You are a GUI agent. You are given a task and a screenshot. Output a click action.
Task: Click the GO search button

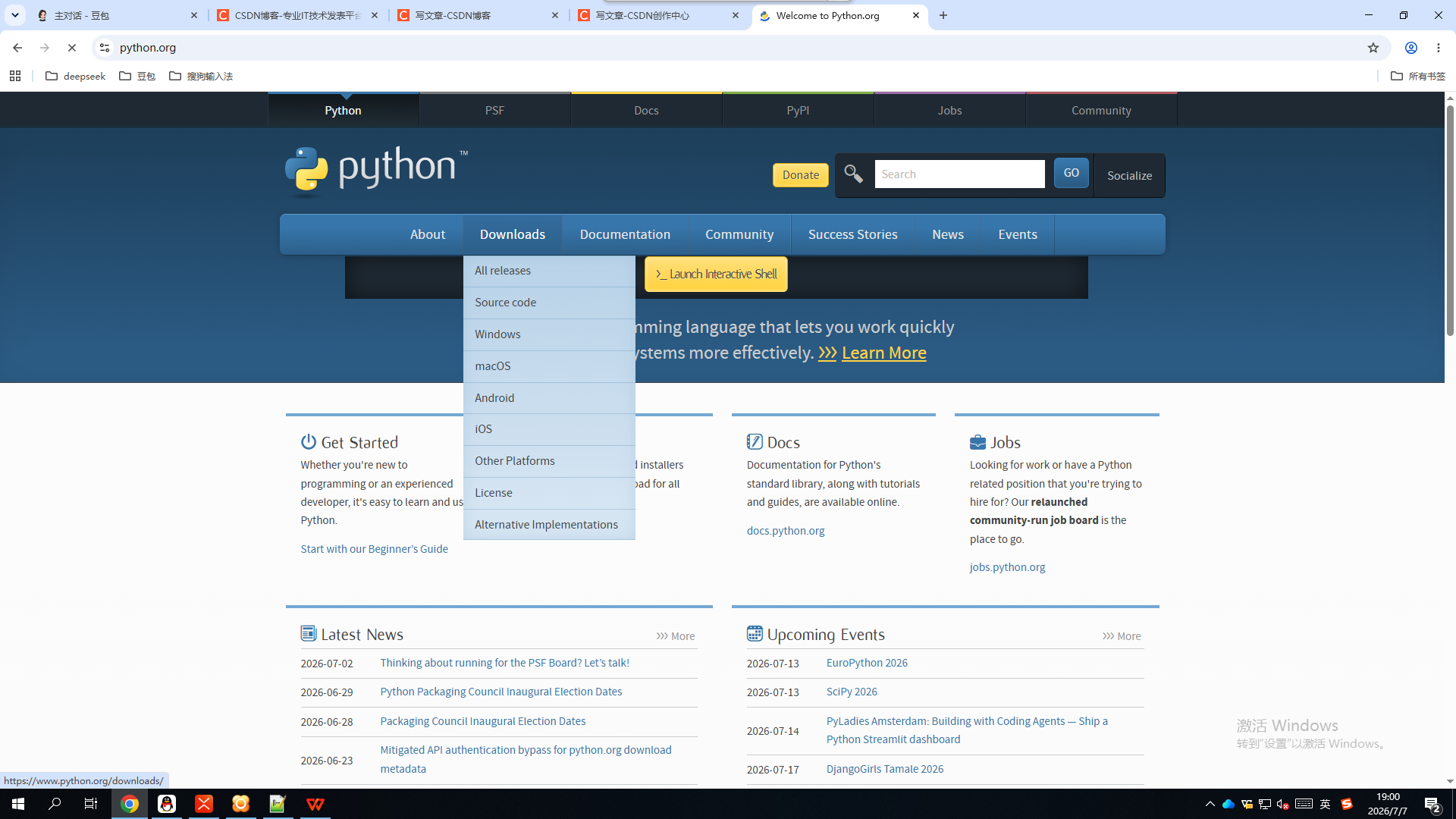[1072, 173]
